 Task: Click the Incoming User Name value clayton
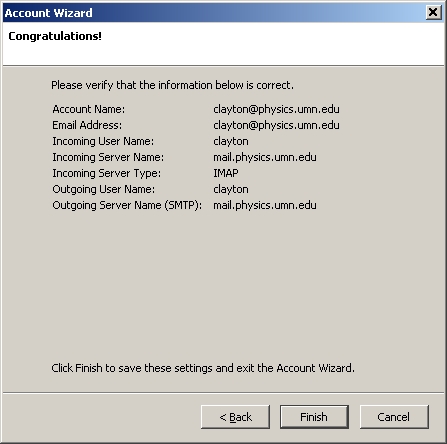pyautogui.click(x=231, y=141)
